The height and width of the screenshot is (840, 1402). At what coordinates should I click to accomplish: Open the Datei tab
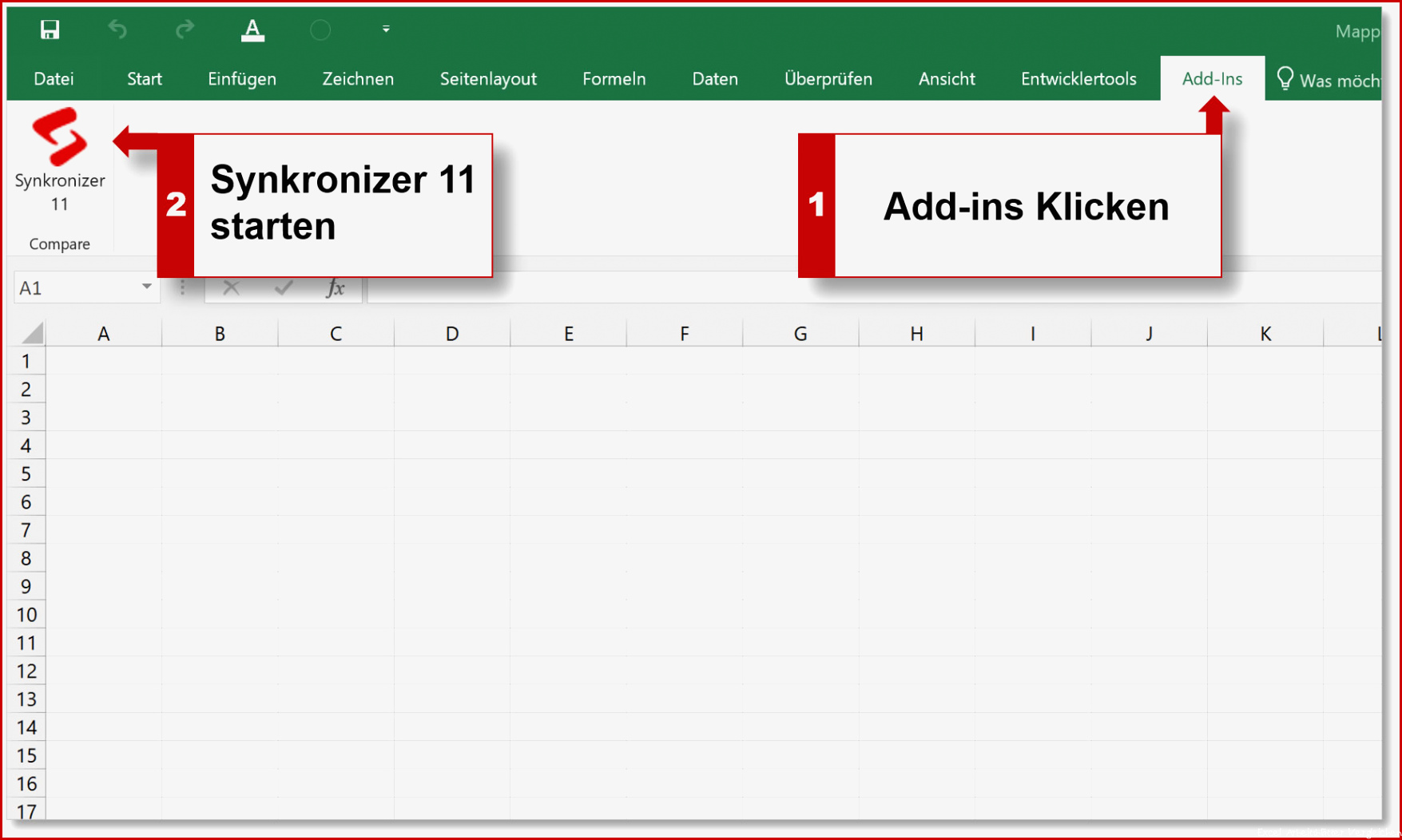click(x=54, y=79)
